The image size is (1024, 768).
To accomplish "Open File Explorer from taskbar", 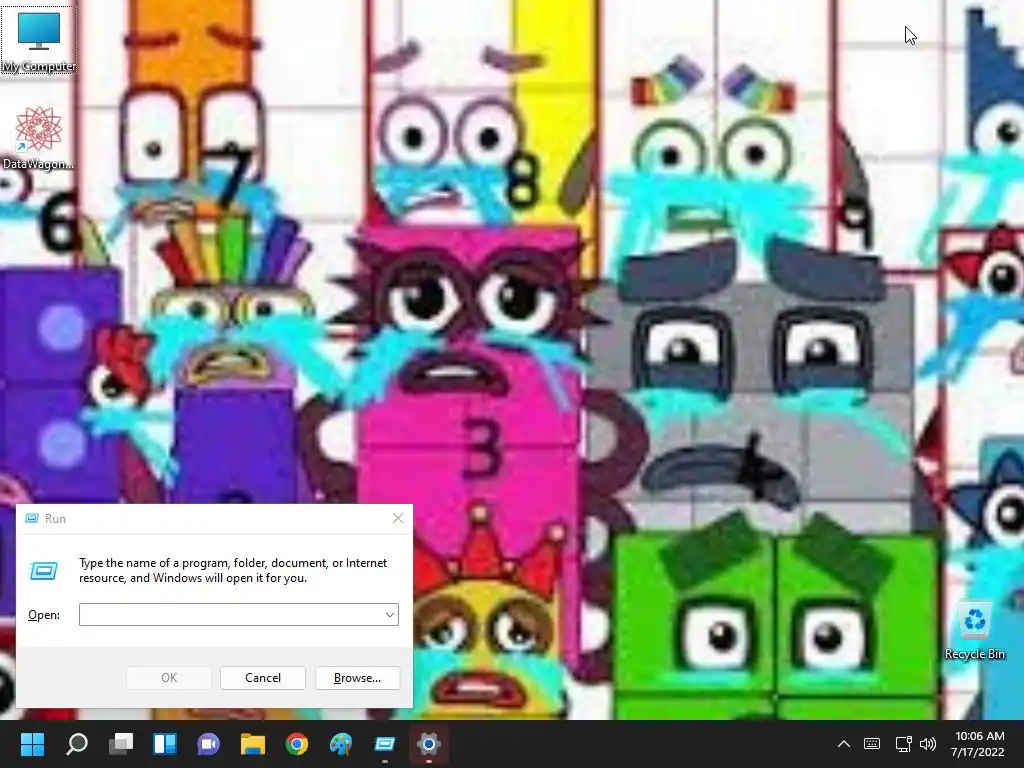I will pyautogui.click(x=253, y=744).
